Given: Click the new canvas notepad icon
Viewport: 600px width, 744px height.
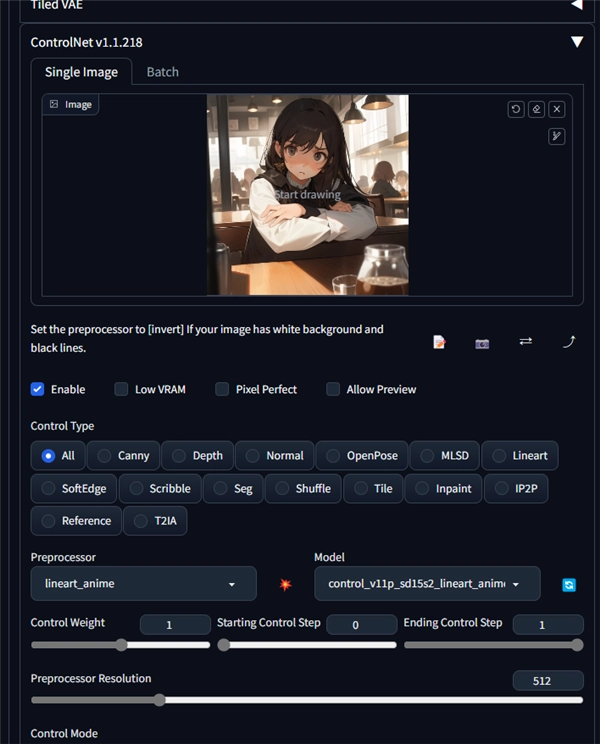Looking at the screenshot, I should [x=439, y=342].
